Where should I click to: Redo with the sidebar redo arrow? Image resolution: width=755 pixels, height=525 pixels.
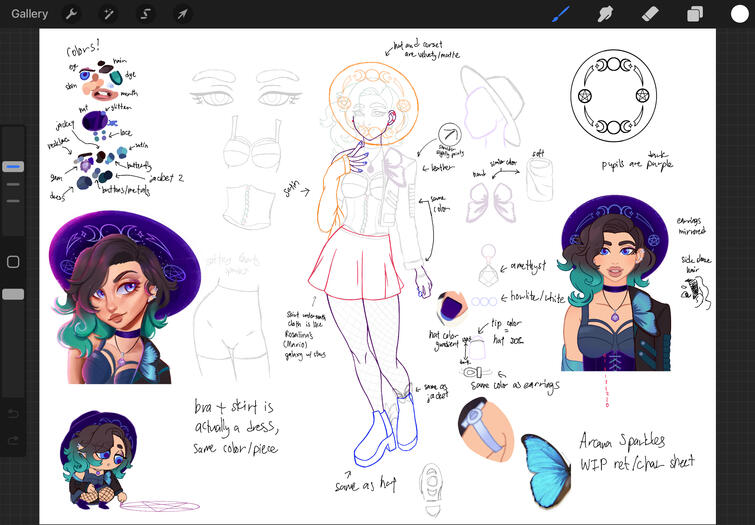[13, 440]
